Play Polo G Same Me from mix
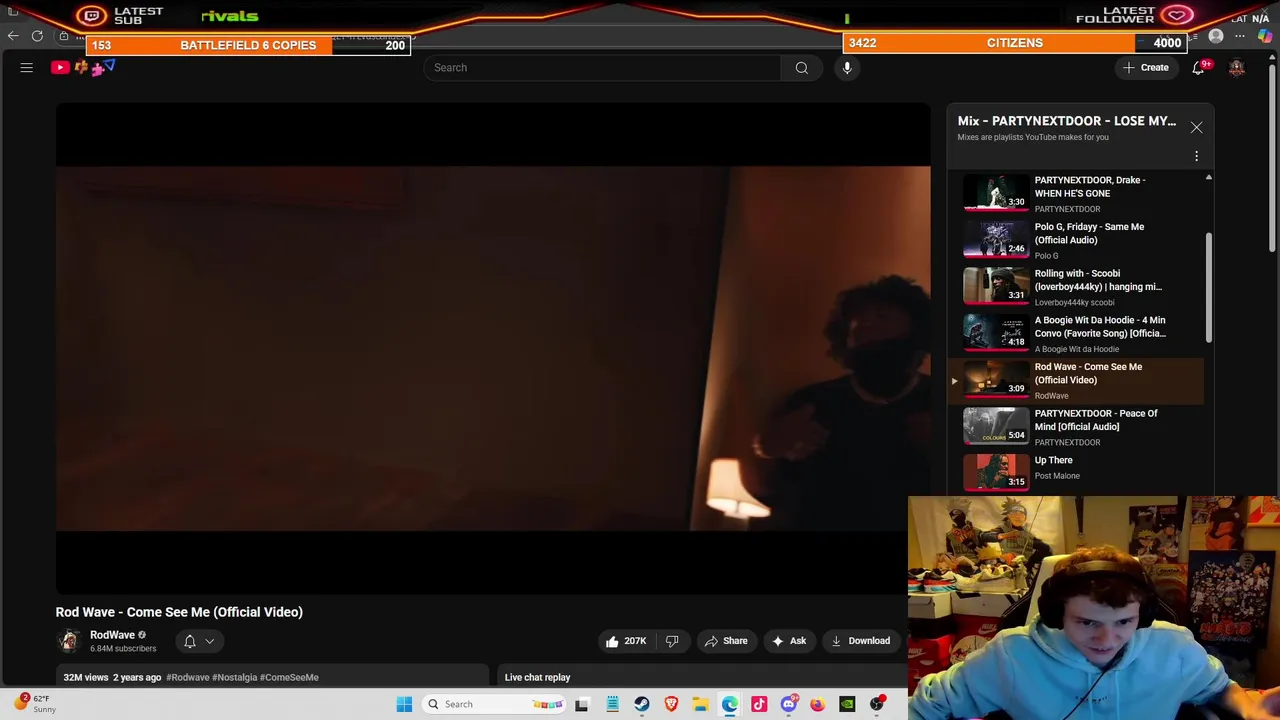The height and width of the screenshot is (720, 1280). [1078, 240]
